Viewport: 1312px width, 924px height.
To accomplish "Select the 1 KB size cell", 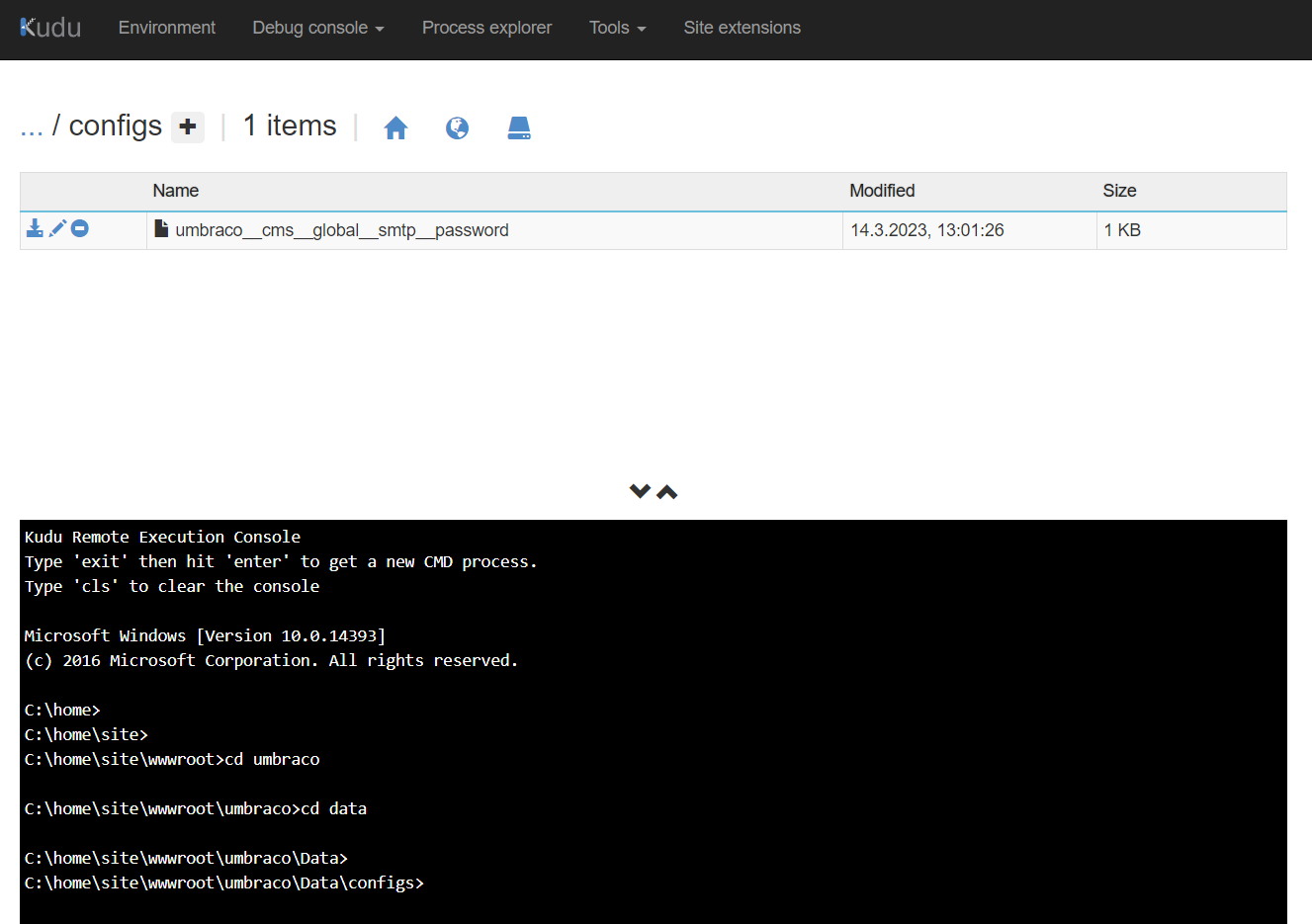I will click(1122, 230).
